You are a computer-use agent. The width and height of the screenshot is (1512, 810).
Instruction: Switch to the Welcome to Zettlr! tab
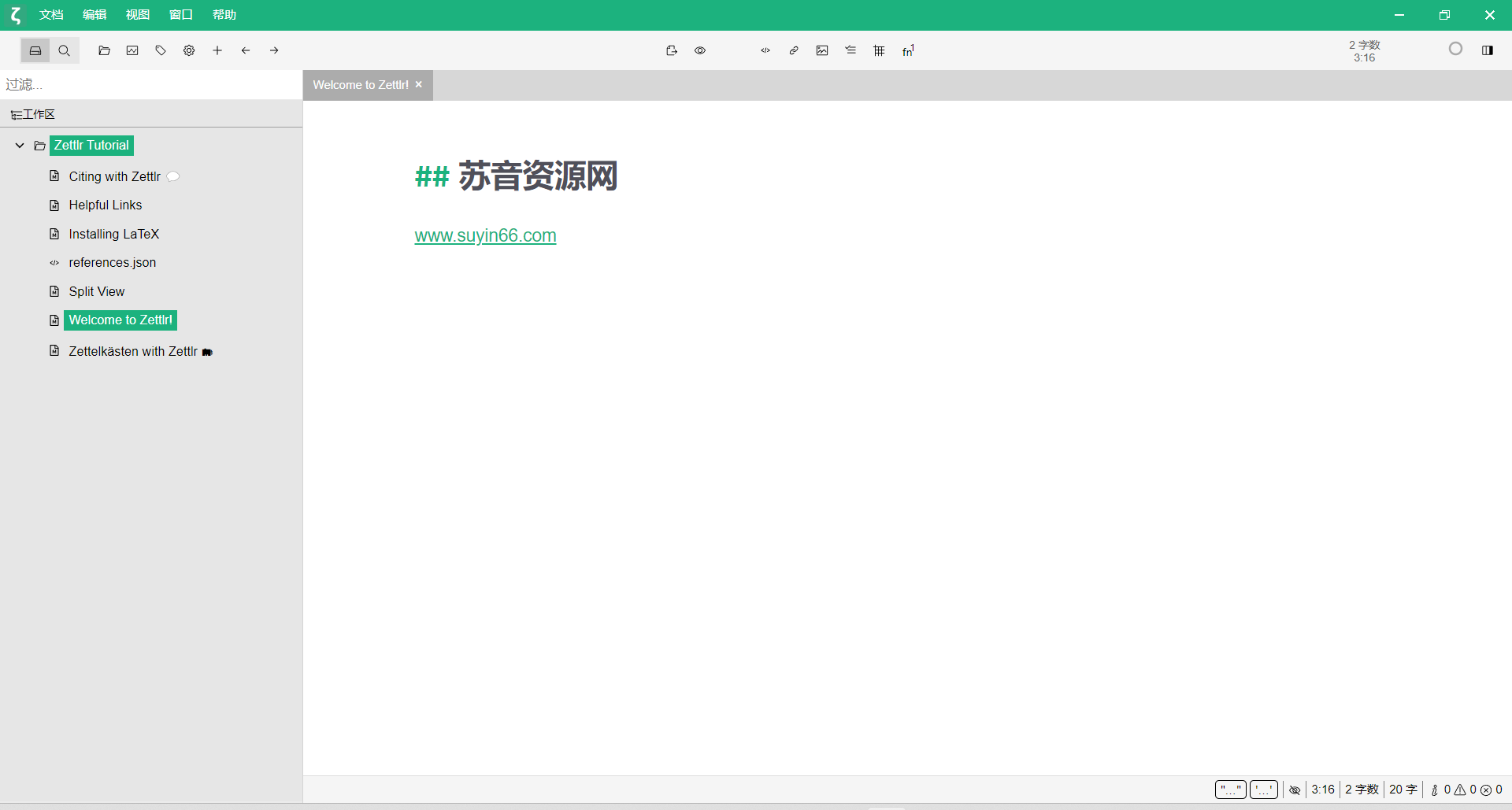(359, 84)
